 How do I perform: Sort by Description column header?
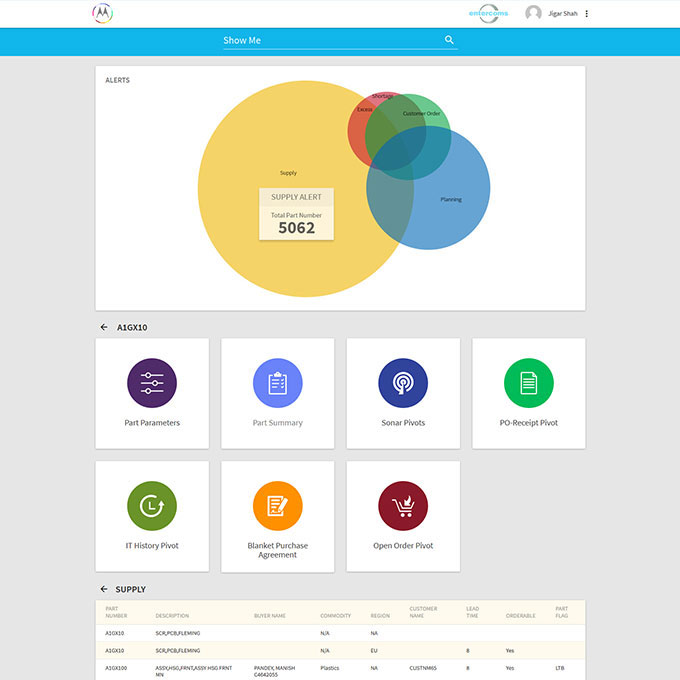(x=172, y=615)
